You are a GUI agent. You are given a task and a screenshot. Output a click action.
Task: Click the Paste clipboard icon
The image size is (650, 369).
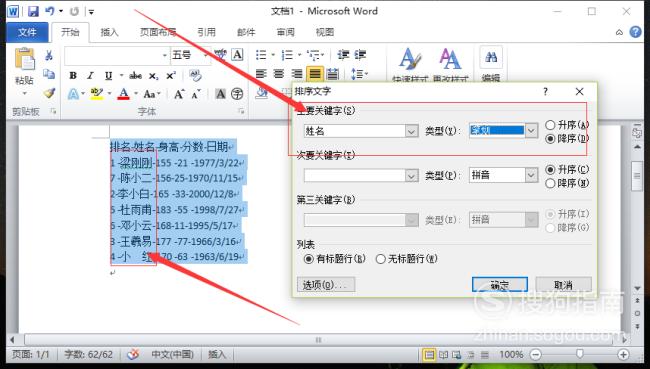24,60
